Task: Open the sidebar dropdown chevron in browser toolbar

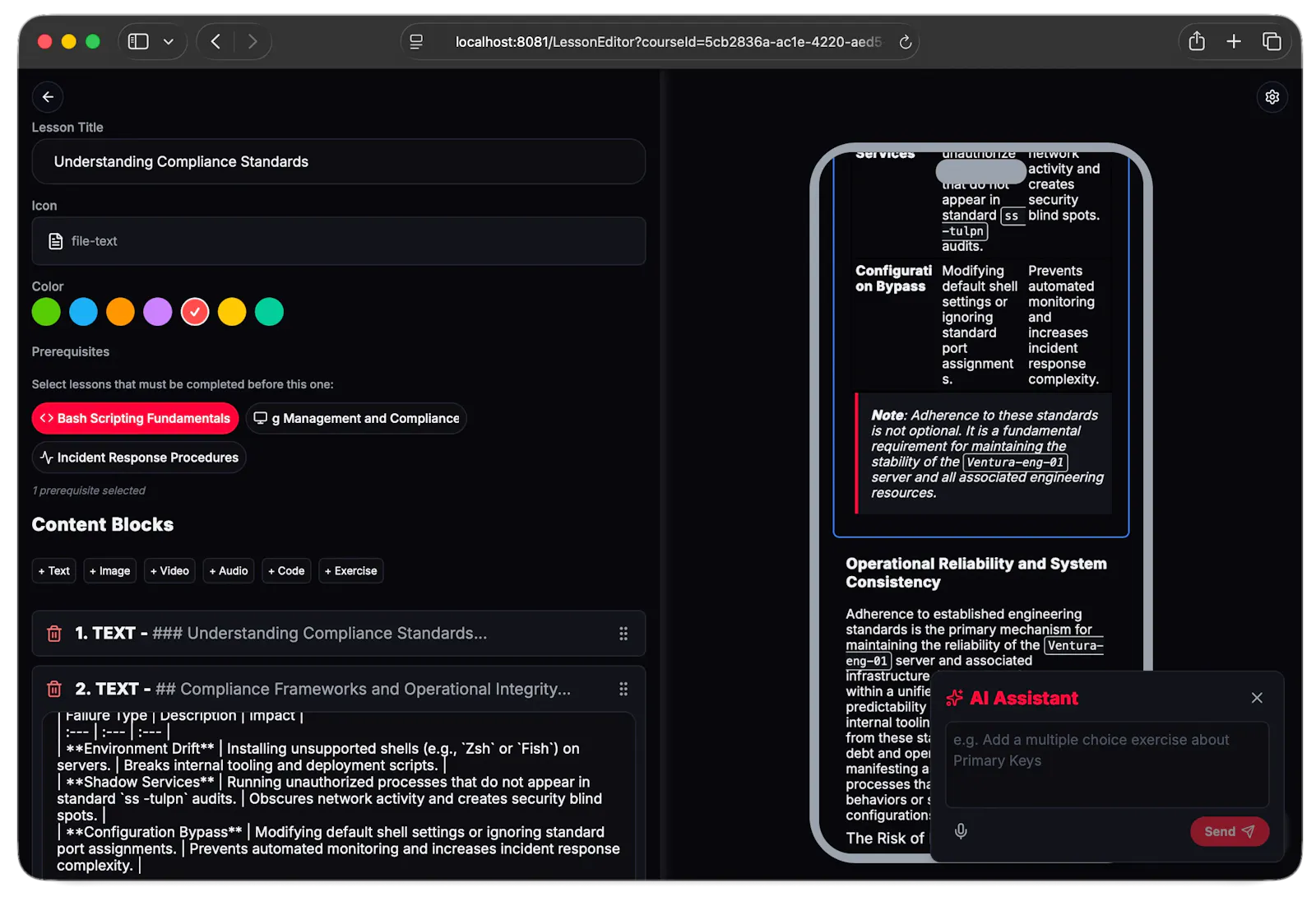Action: [x=169, y=41]
